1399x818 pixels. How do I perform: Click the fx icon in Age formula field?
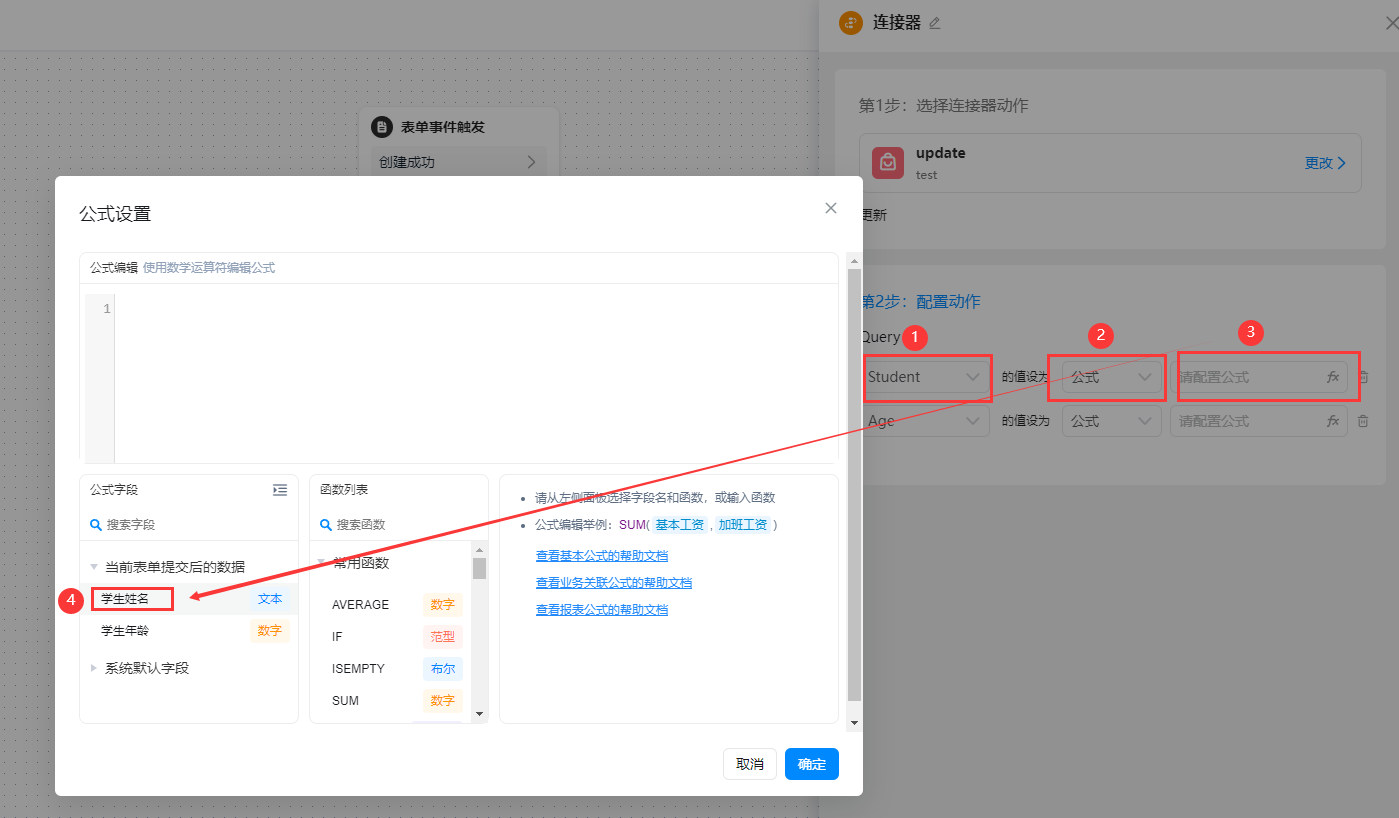(x=1333, y=421)
